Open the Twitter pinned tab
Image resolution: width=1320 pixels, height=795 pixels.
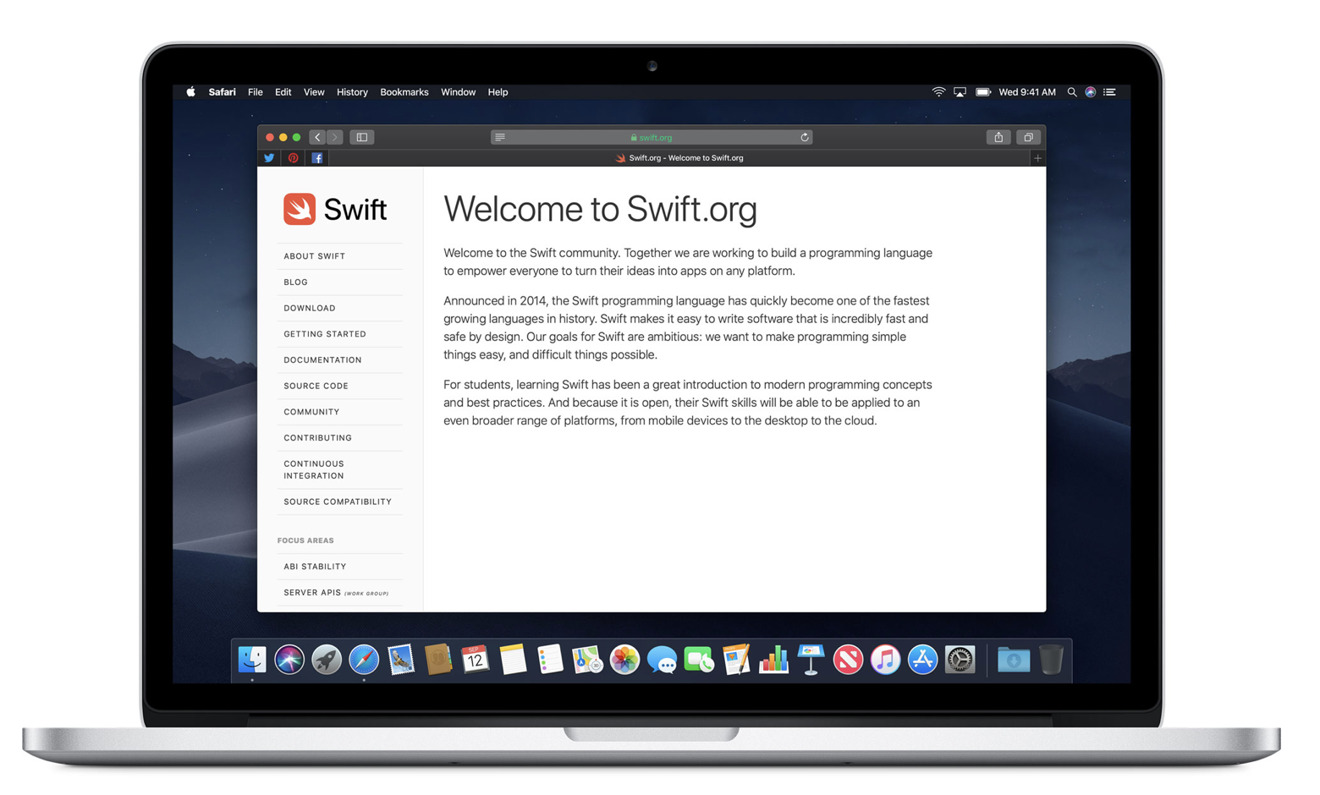(269, 158)
